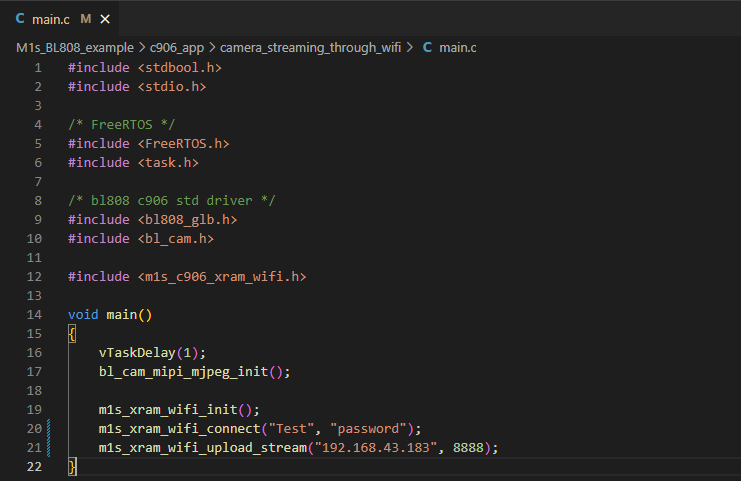
Task: Click m1s_xram_wifi_upload_stream call
Action: [x=203, y=447]
